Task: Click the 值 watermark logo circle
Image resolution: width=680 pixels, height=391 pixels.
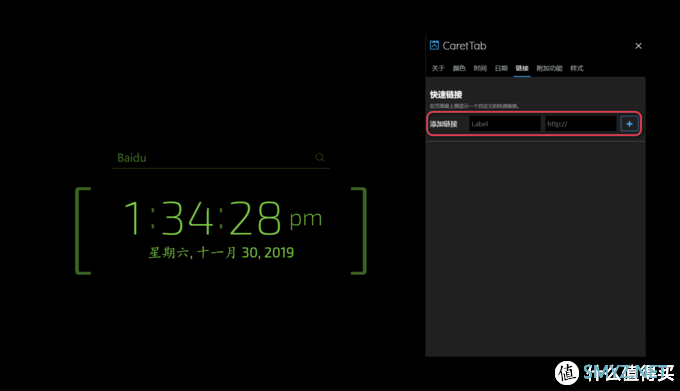Action: (566, 373)
